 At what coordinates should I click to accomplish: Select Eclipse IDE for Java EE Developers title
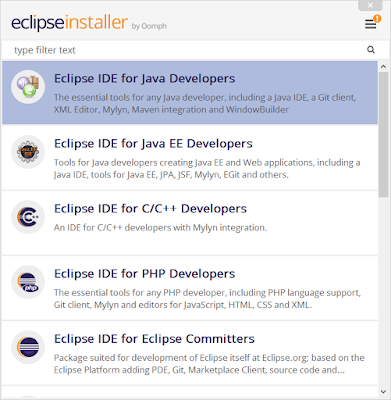tap(153, 144)
